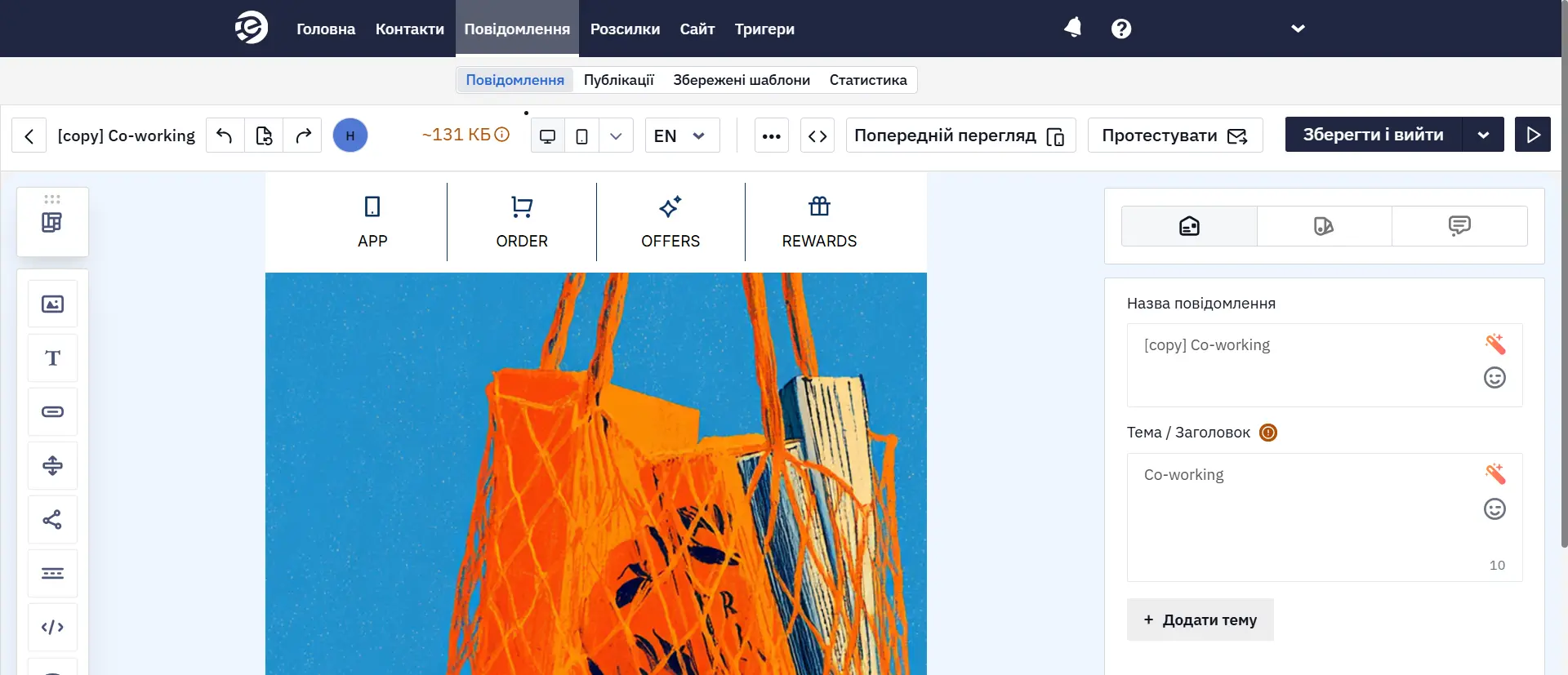Image resolution: width=1568 pixels, height=675 pixels.
Task: Open the version history document icon
Action: (264, 135)
